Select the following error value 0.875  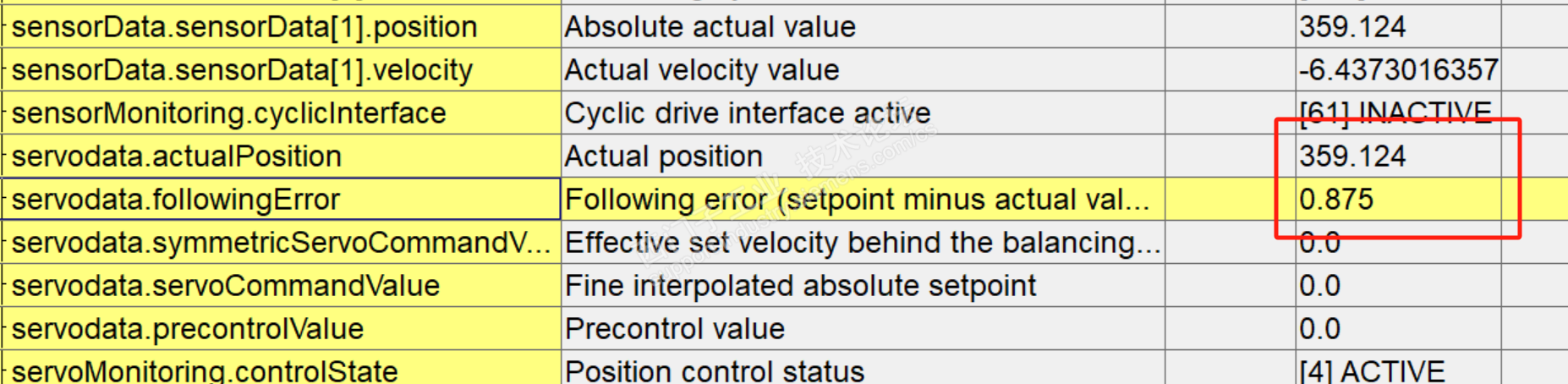1337,200
